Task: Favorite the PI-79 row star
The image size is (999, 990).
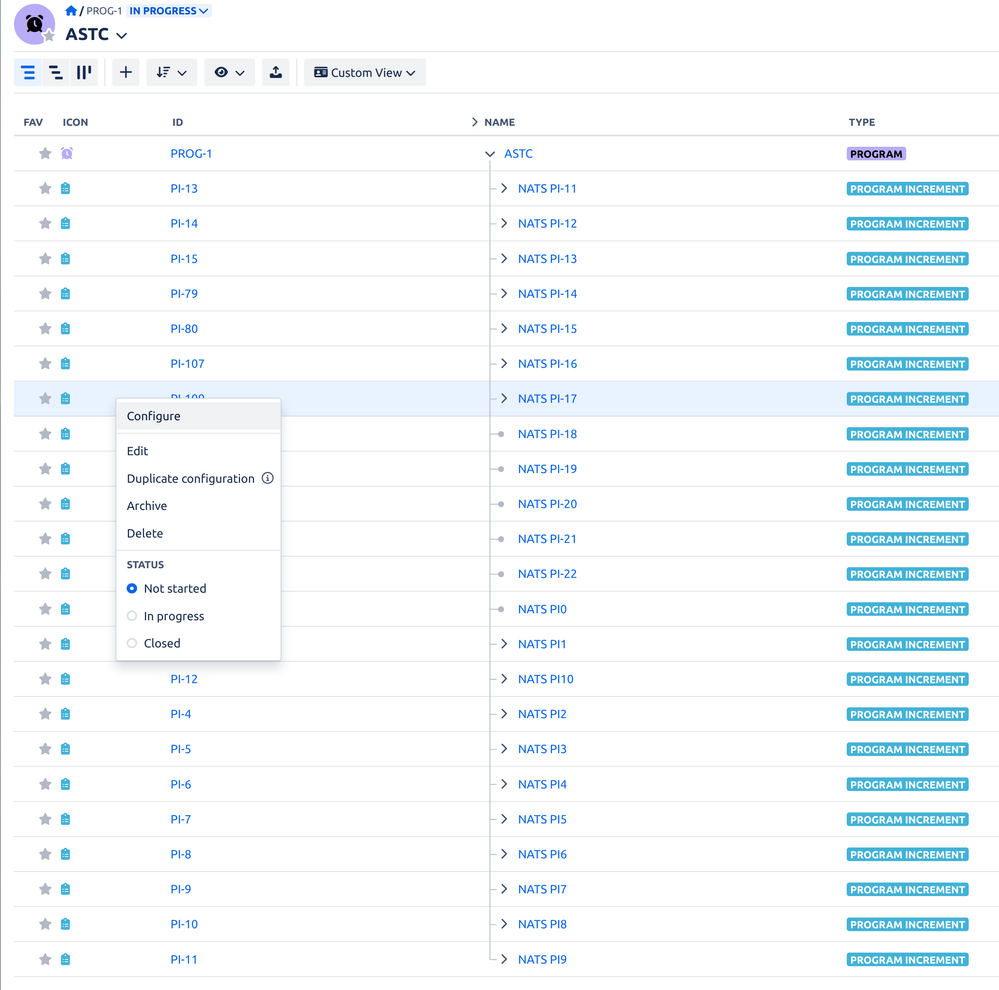Action: (45, 294)
